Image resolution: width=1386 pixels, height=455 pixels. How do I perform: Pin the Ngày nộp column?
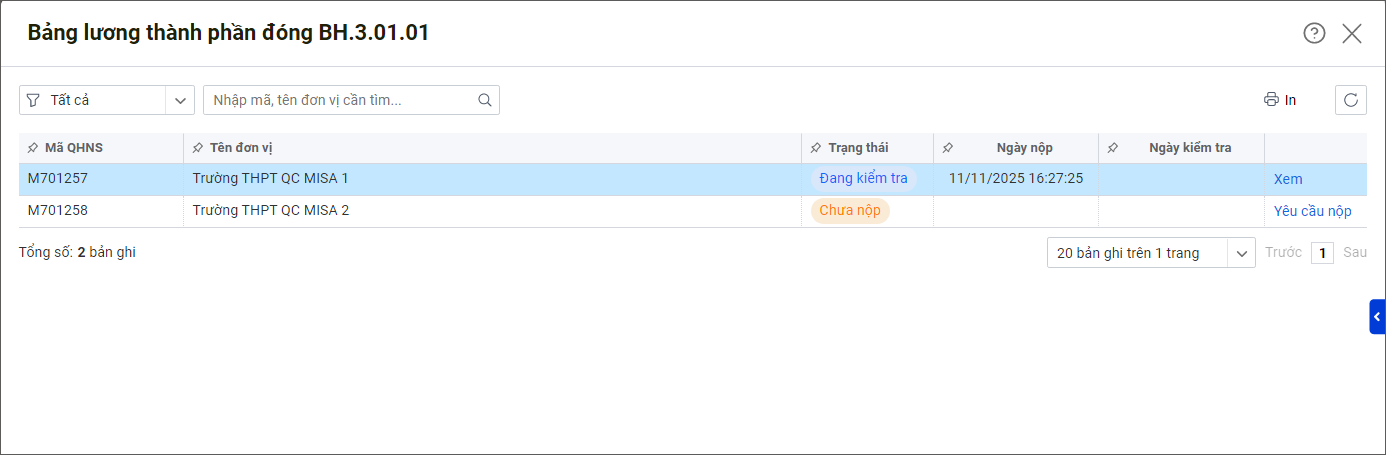tap(948, 148)
